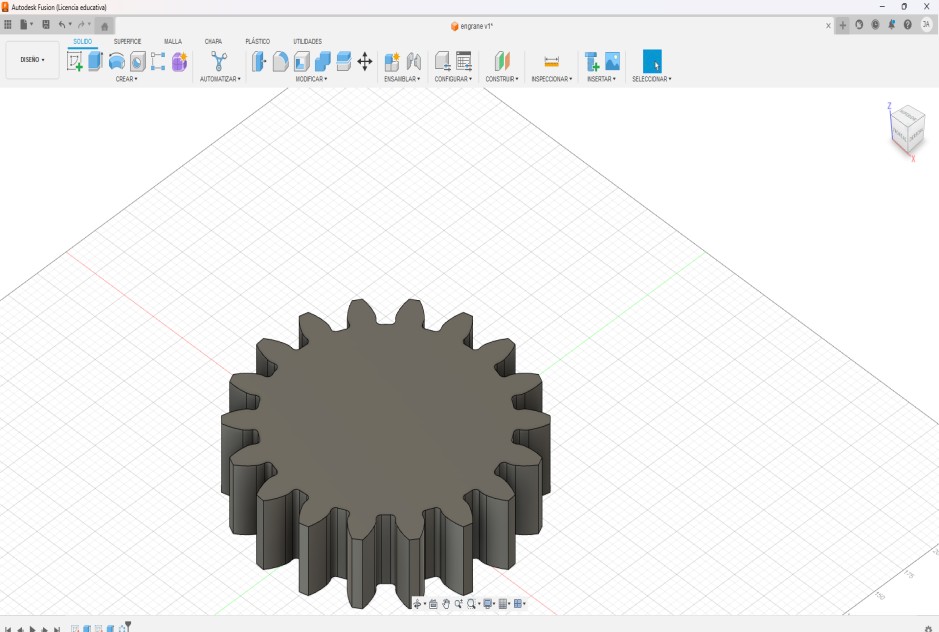Viewport: 939px width, 632px height.
Task: Click the Orbit navigation tool
Action: point(417,604)
